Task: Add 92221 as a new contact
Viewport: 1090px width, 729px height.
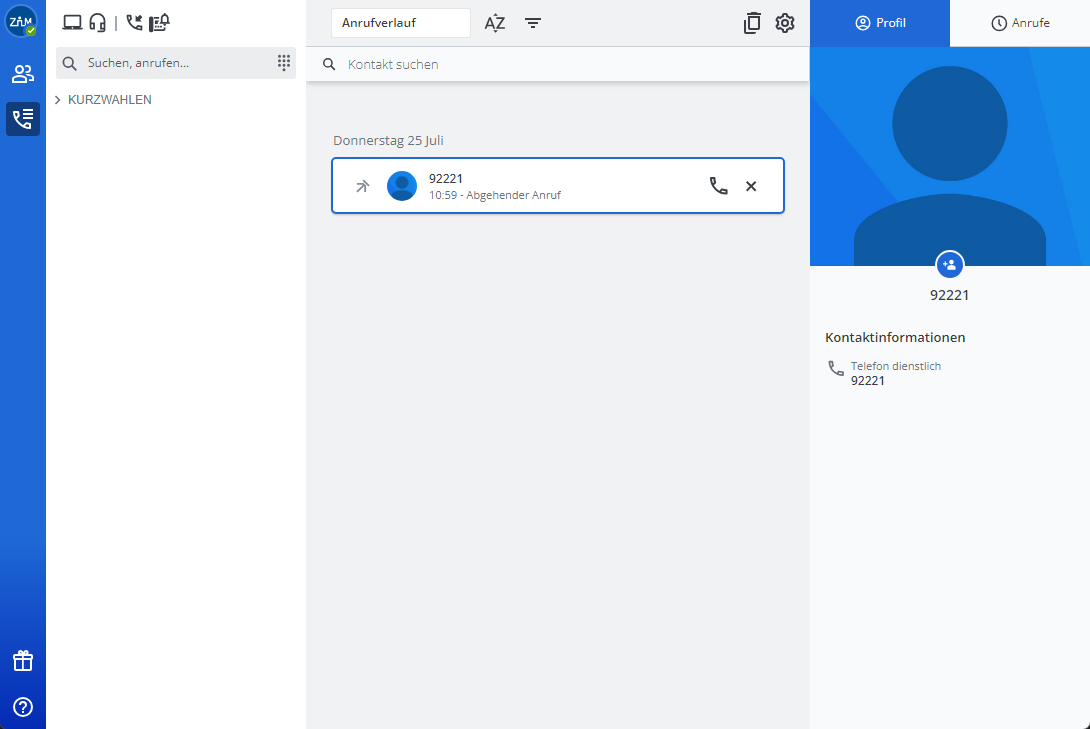Action: coord(949,265)
